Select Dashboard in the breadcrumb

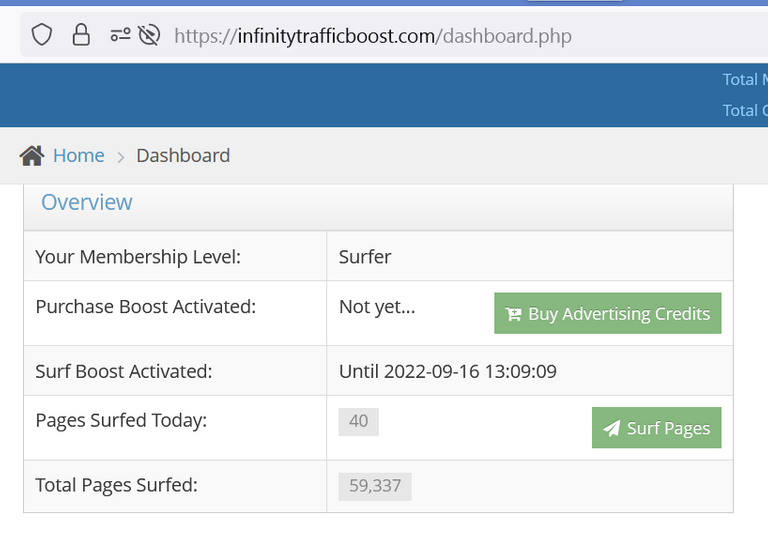[x=183, y=156]
